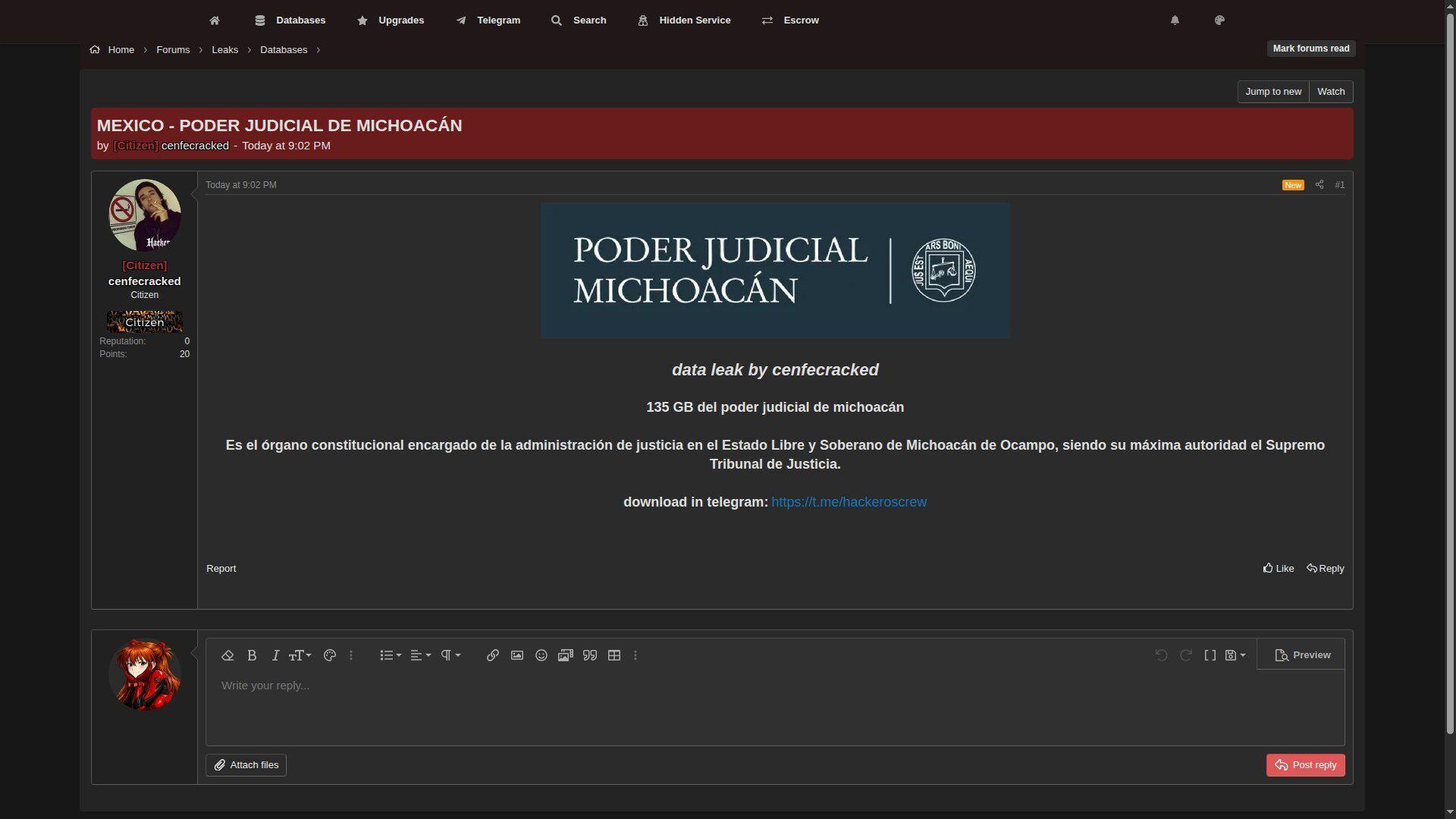Screen dimensions: 1456x819
Task: Click the Citizen rank badge banner
Action: (145, 322)
